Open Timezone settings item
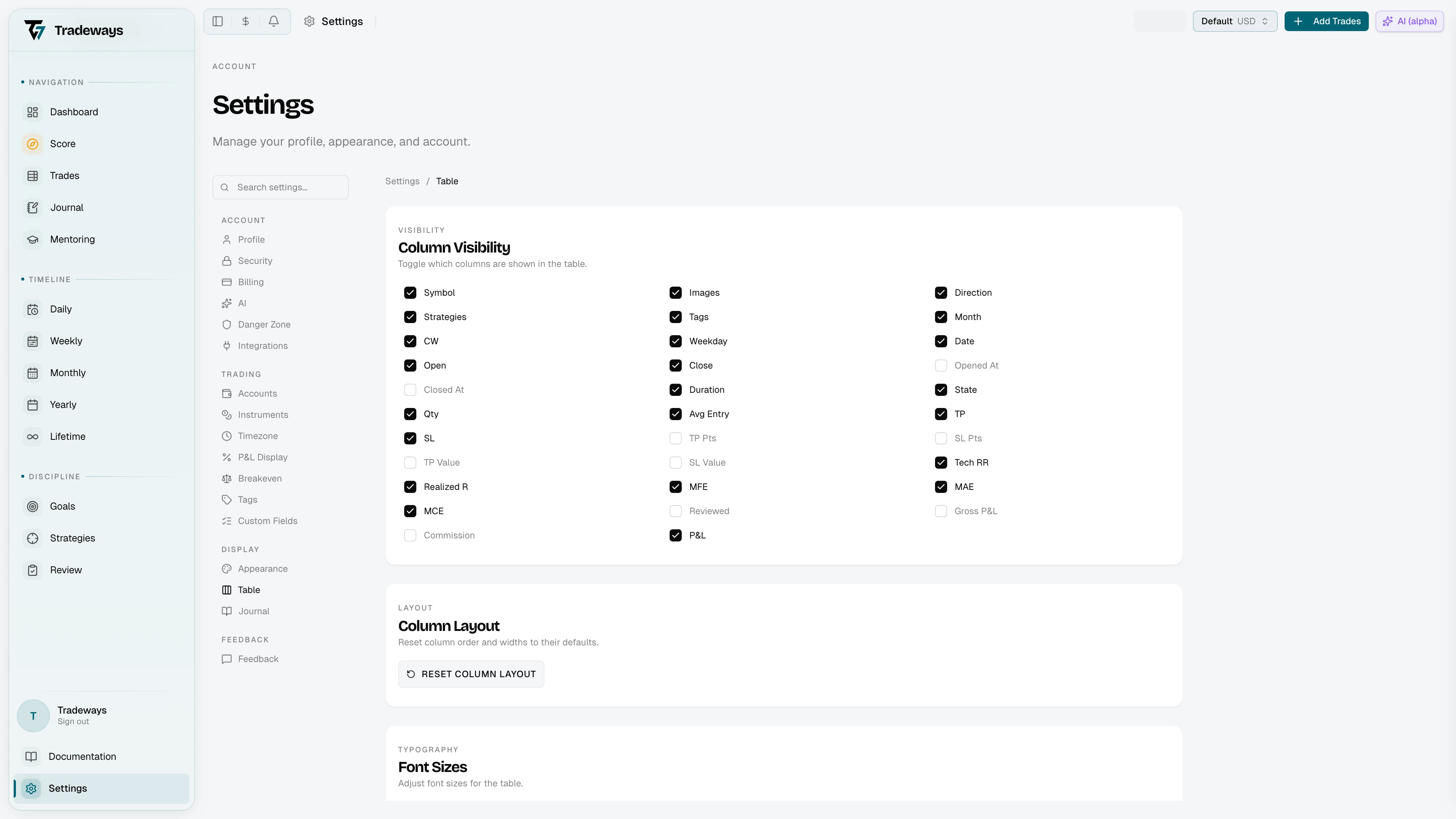The image size is (1456, 819). 250,436
